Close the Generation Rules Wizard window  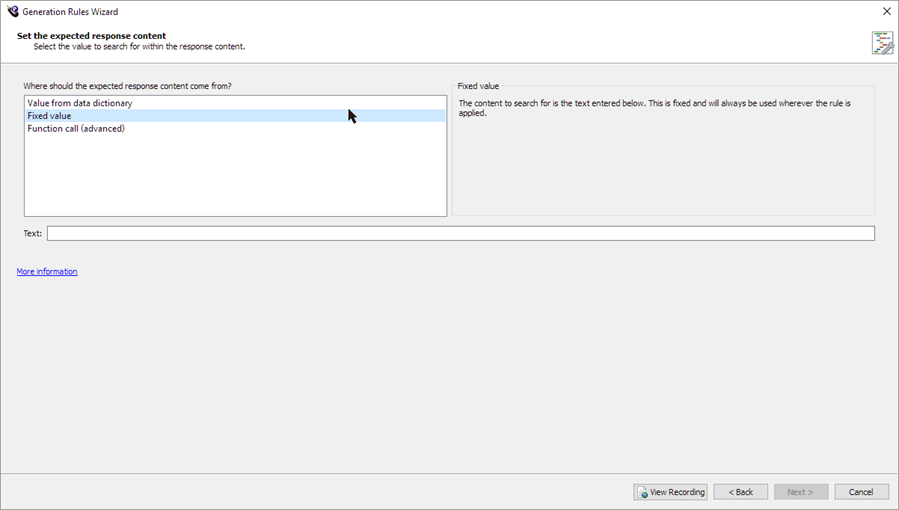click(886, 11)
